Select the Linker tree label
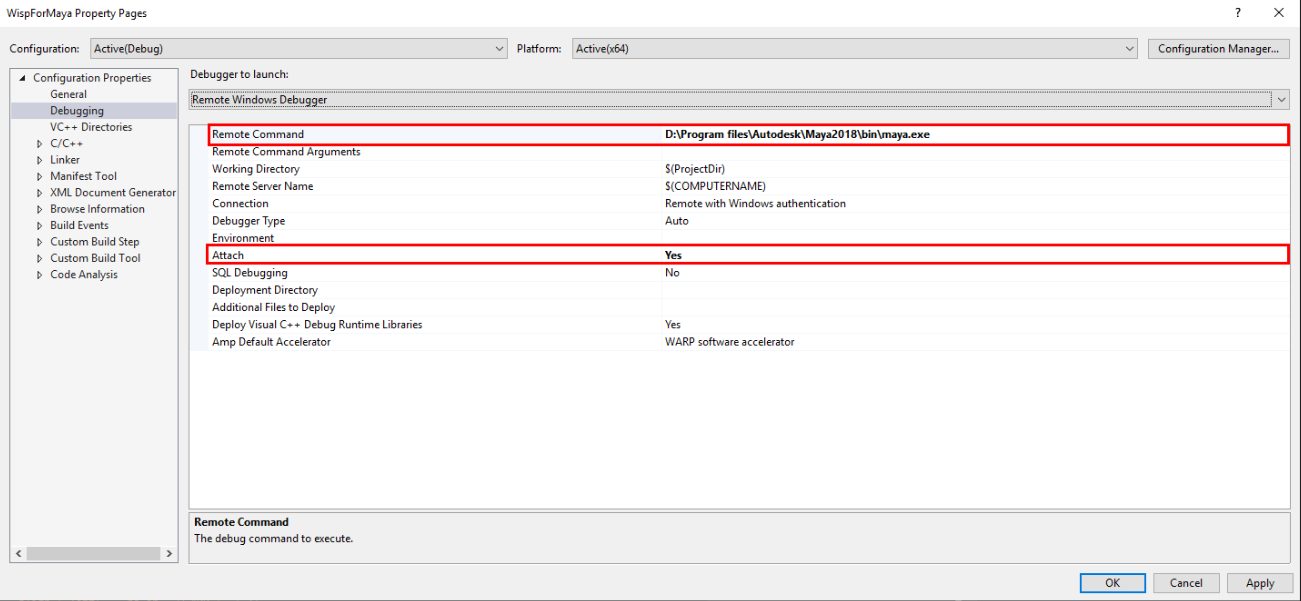 [65, 160]
